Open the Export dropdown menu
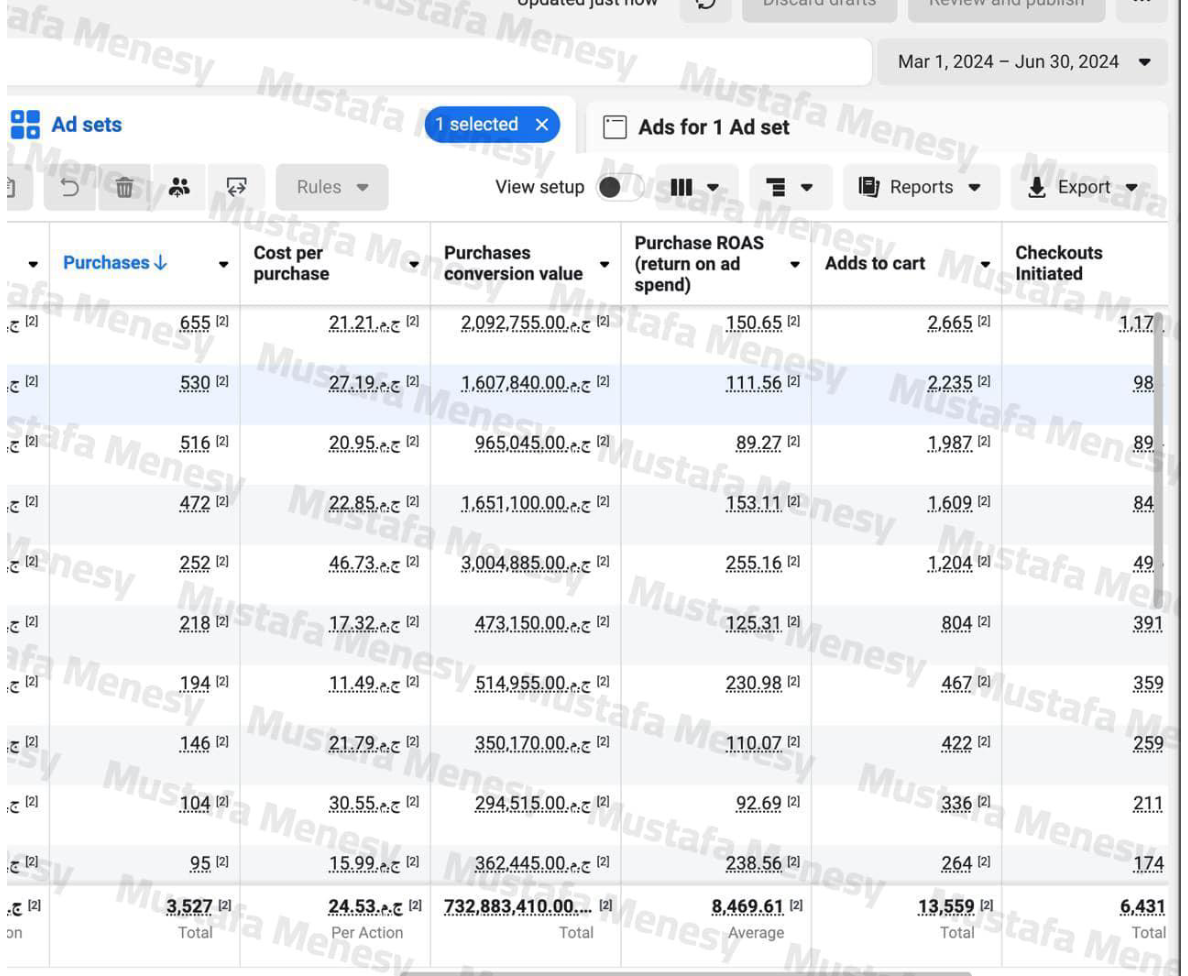The width and height of the screenshot is (1188, 976). point(1084,187)
